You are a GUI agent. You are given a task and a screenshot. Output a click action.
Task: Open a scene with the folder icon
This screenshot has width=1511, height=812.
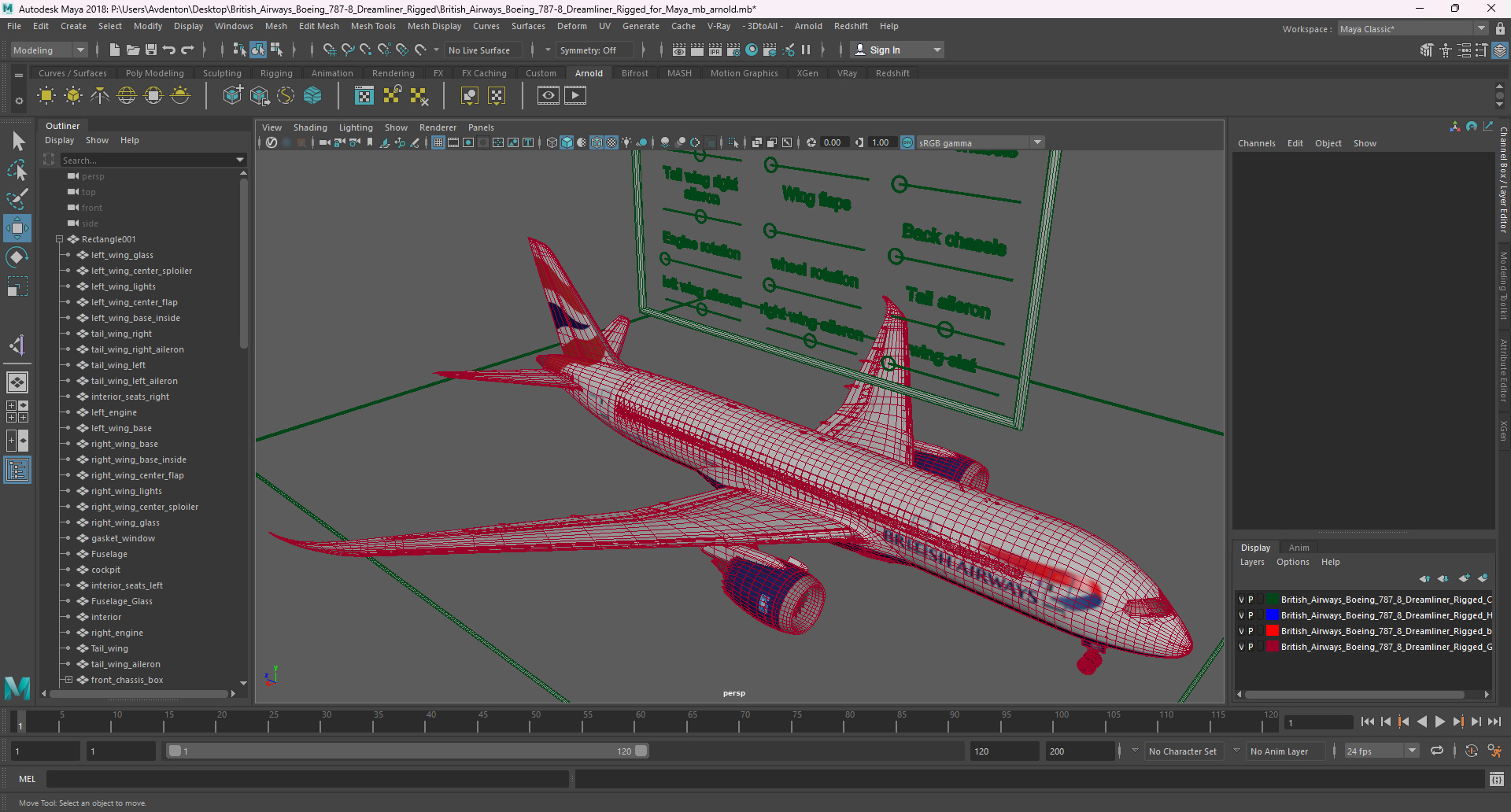coord(133,50)
